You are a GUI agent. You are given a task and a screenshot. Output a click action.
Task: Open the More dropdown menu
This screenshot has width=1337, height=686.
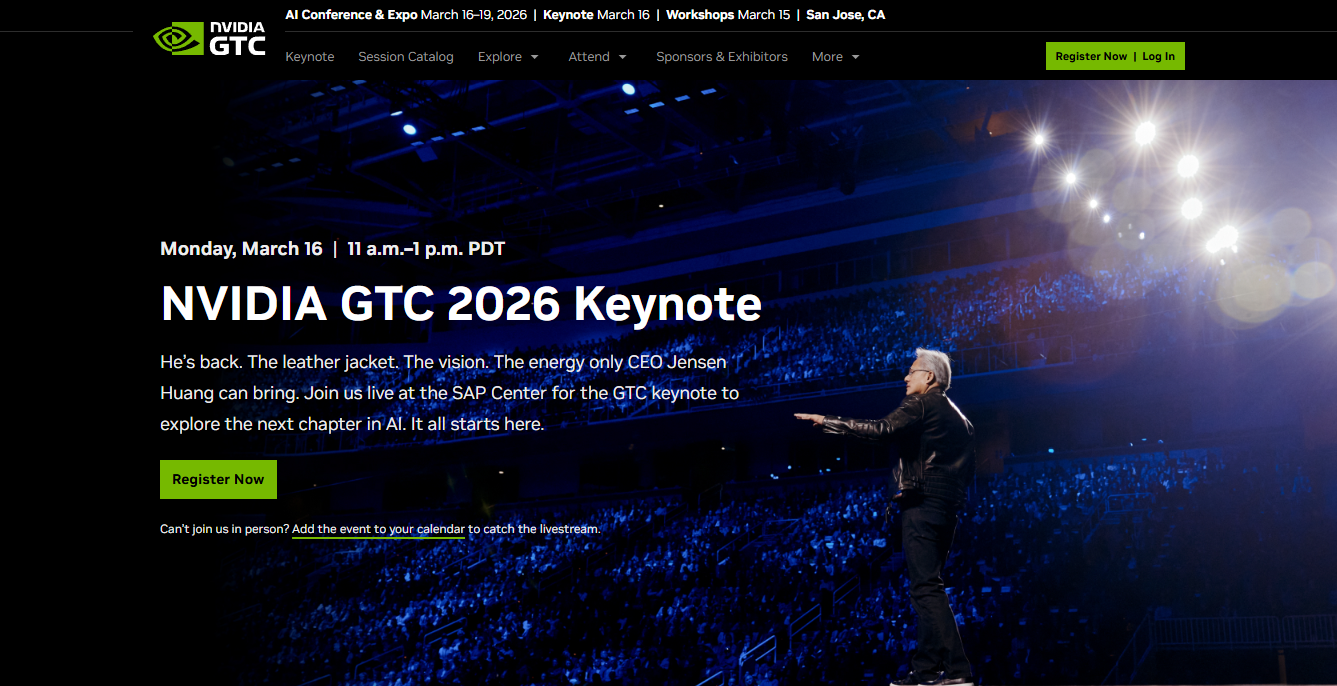(835, 57)
